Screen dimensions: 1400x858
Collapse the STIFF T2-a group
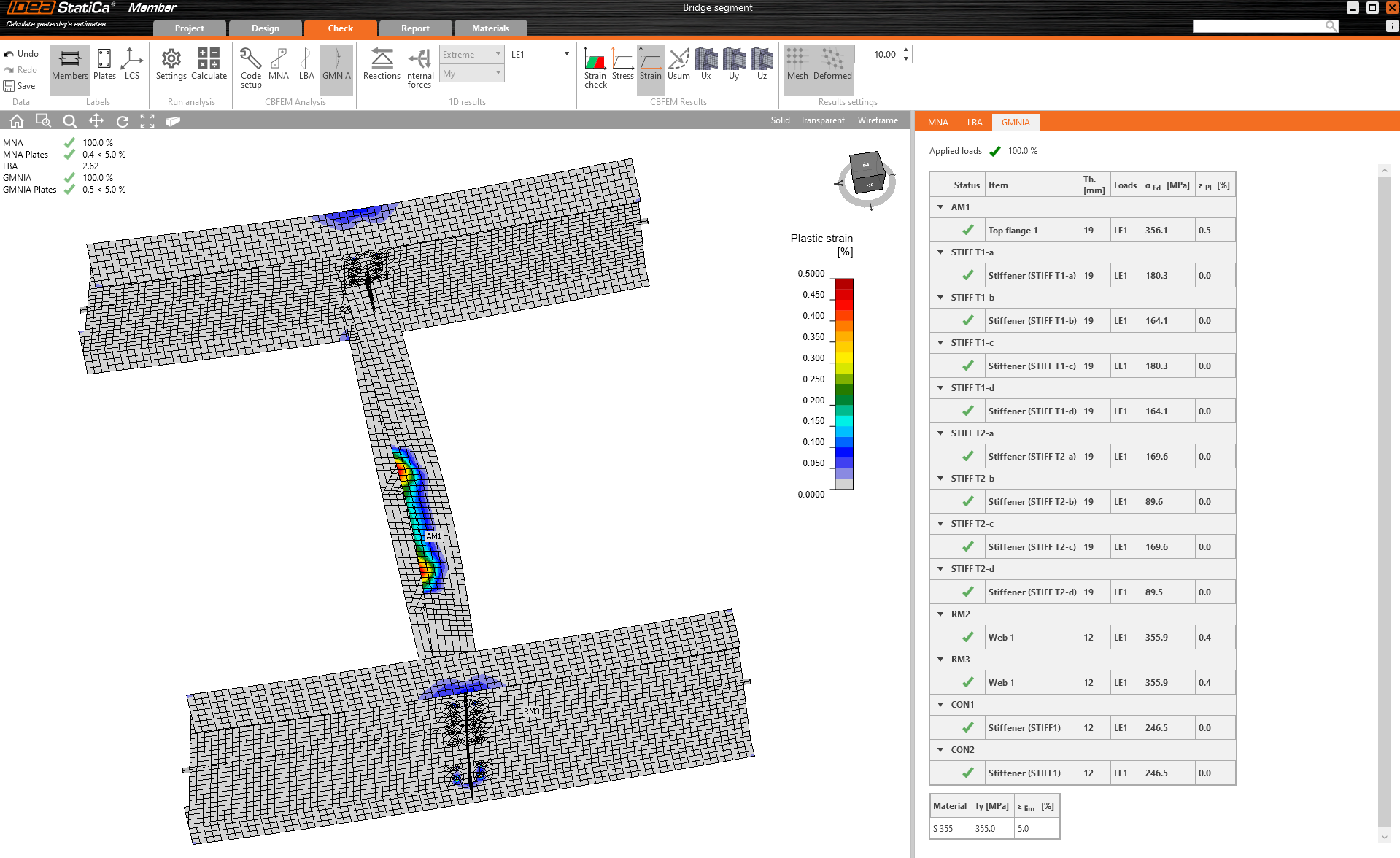click(940, 433)
